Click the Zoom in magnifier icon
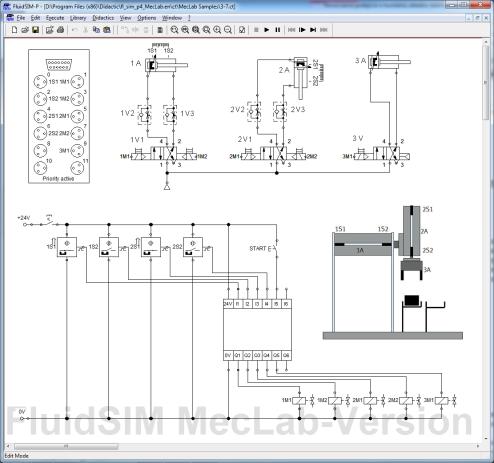Viewport: 494px width, 463px height. 217,30
